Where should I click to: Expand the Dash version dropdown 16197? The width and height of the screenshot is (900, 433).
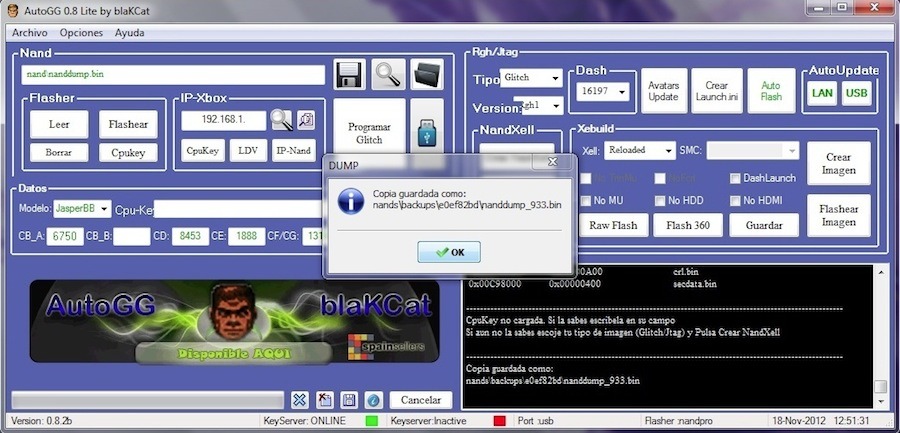602,91
